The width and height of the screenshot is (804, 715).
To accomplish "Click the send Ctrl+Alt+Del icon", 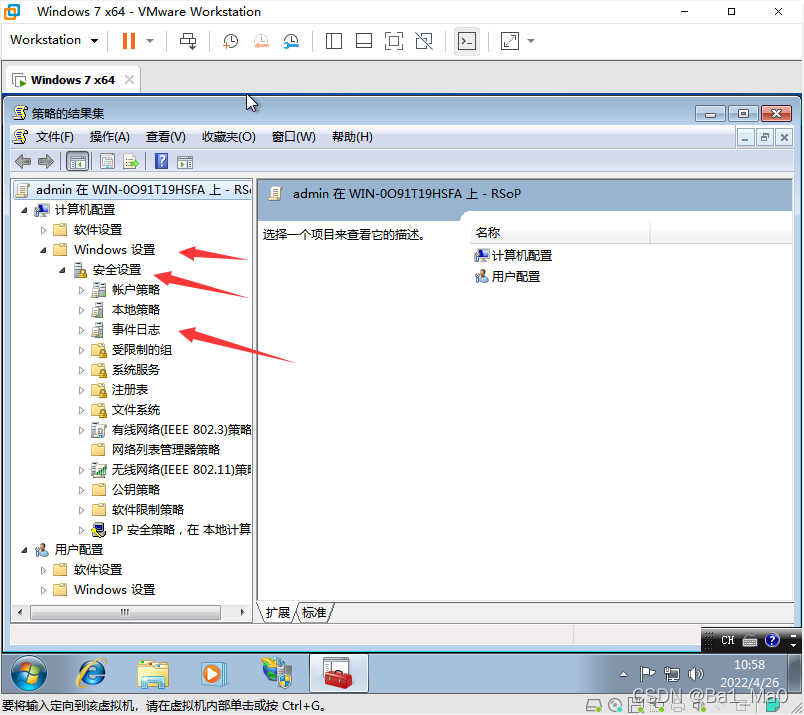I will click(188, 41).
